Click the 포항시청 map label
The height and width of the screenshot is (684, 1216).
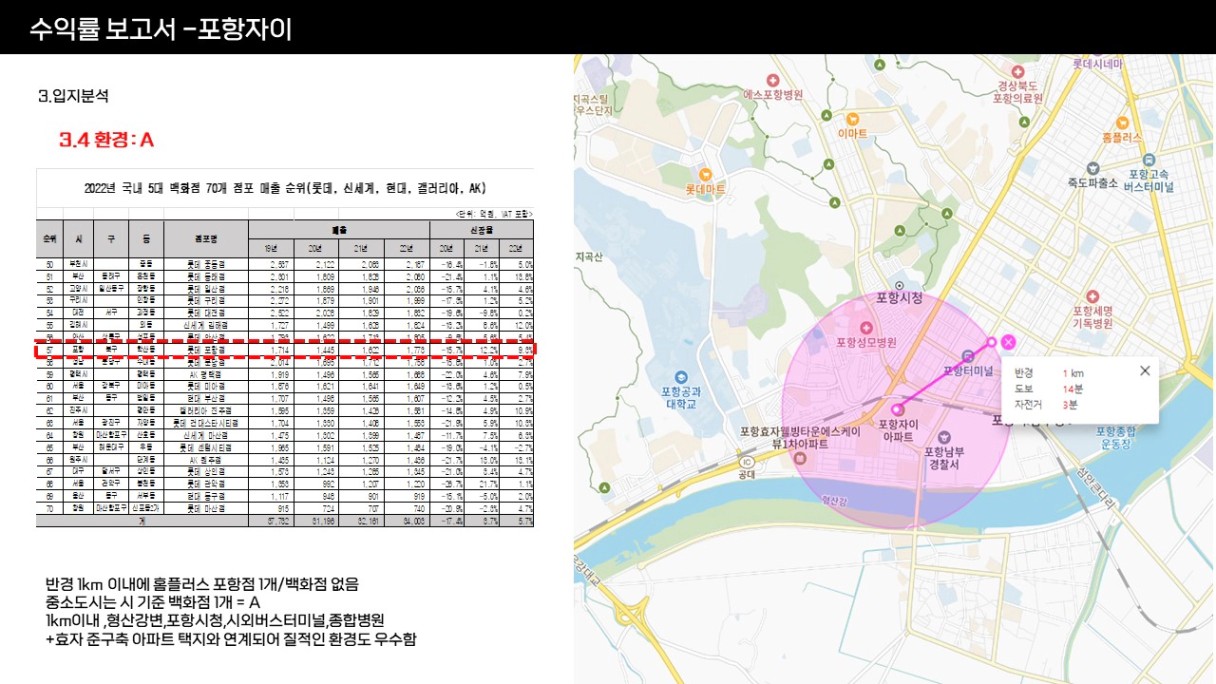(x=898, y=300)
